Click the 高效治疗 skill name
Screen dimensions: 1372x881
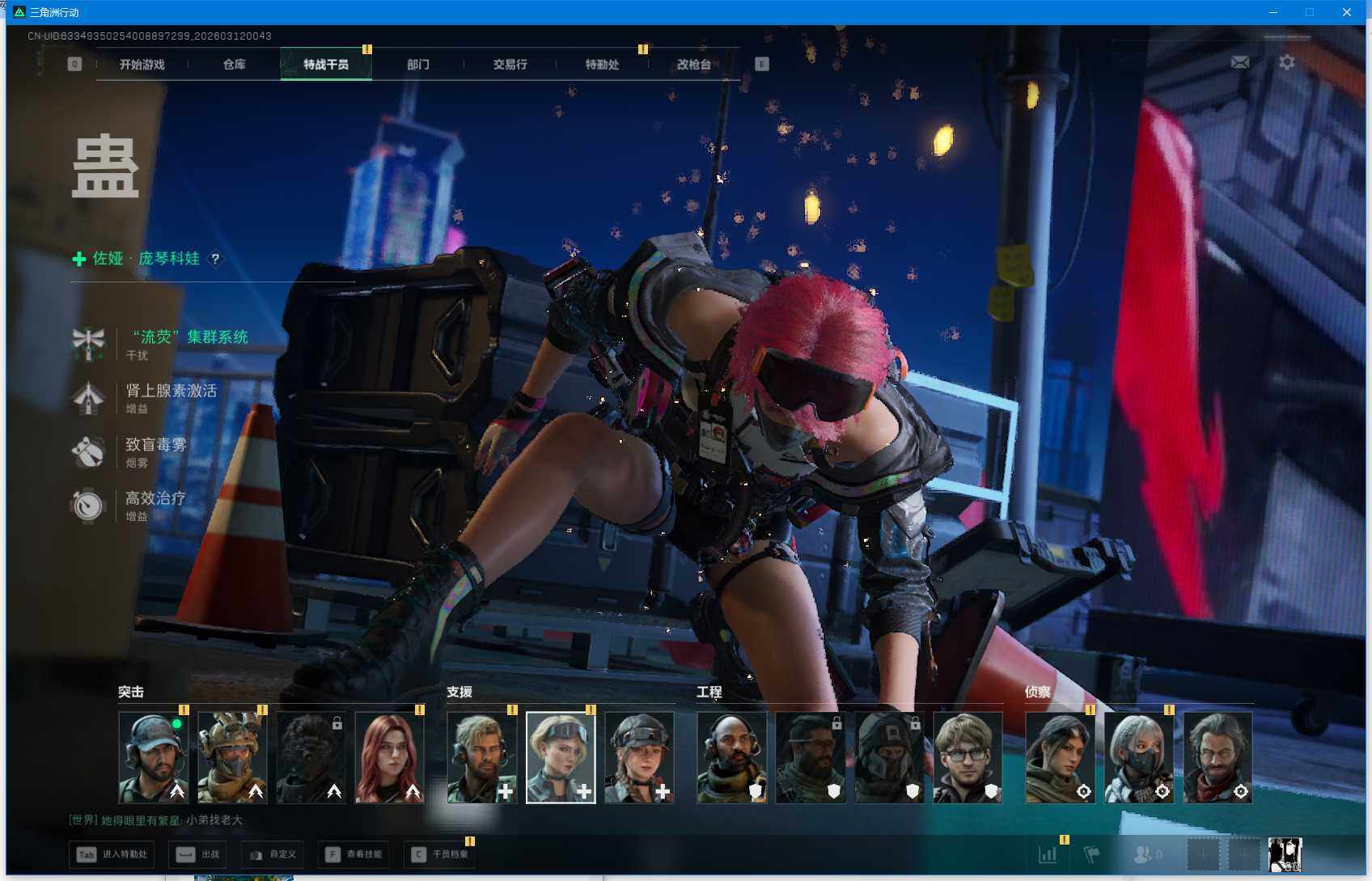click(155, 498)
